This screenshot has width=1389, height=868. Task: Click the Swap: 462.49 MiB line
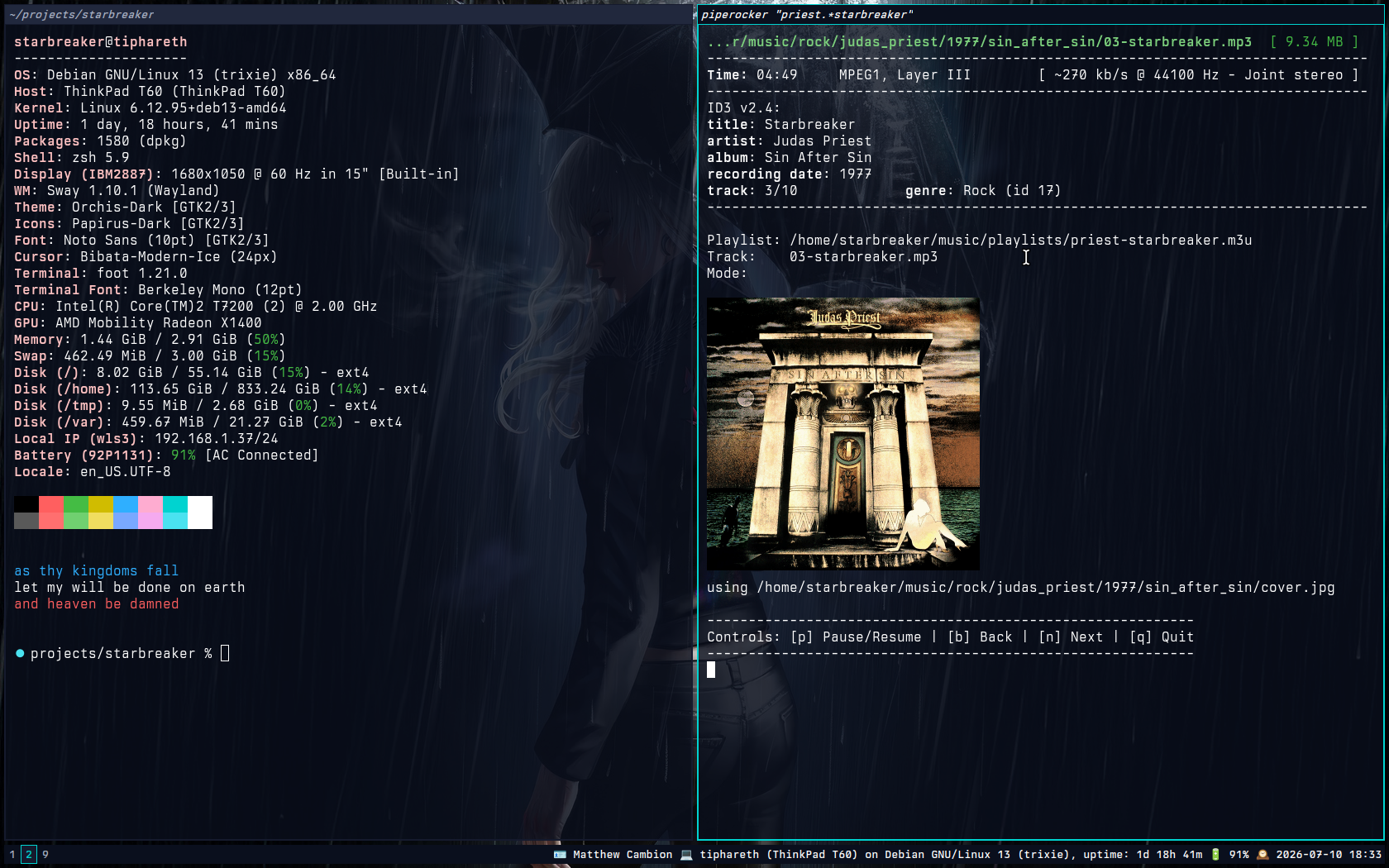coord(150,355)
